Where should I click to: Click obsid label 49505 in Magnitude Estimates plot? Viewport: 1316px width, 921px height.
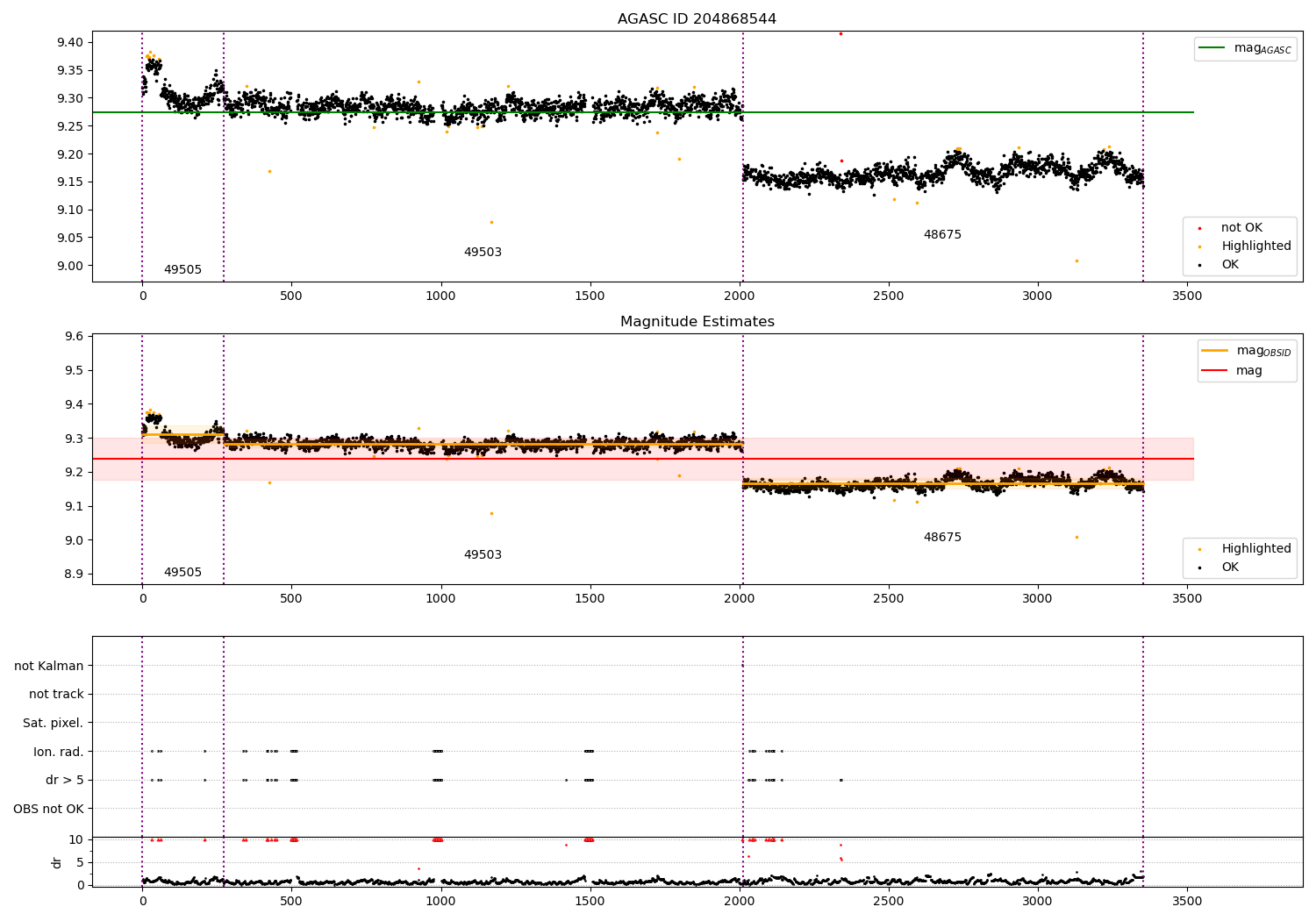[182, 572]
